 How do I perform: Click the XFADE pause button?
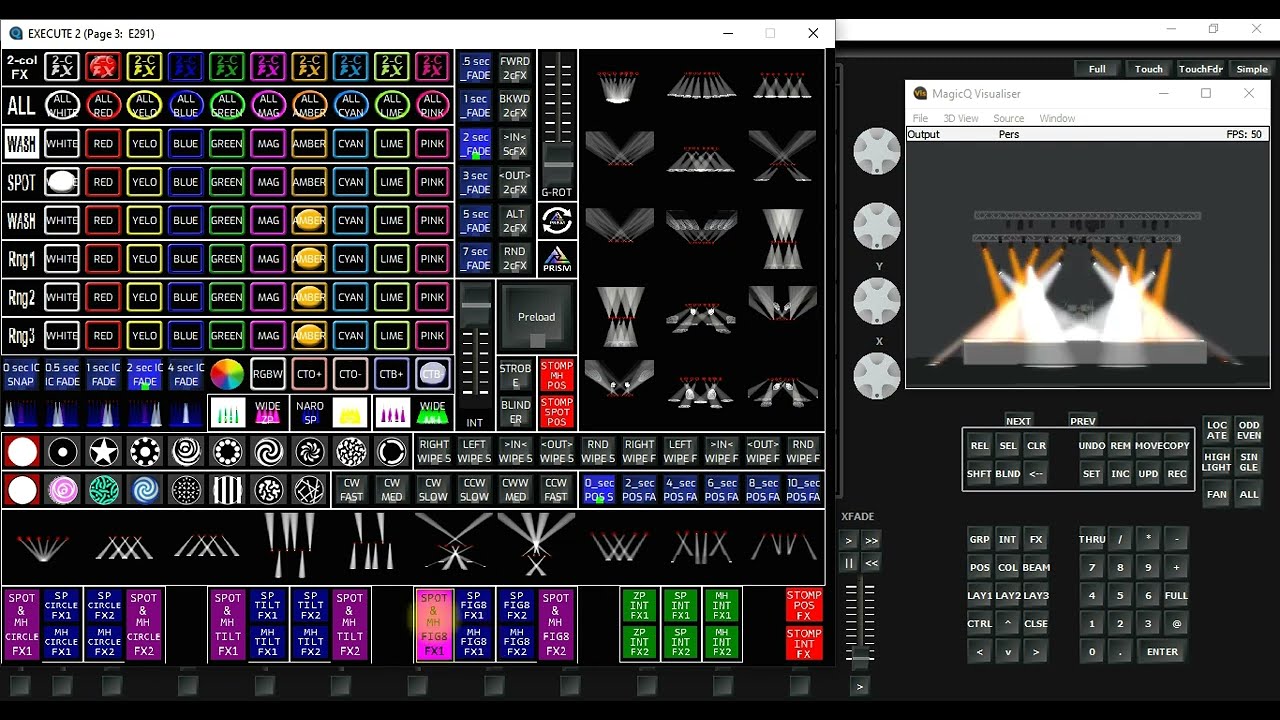pos(849,563)
